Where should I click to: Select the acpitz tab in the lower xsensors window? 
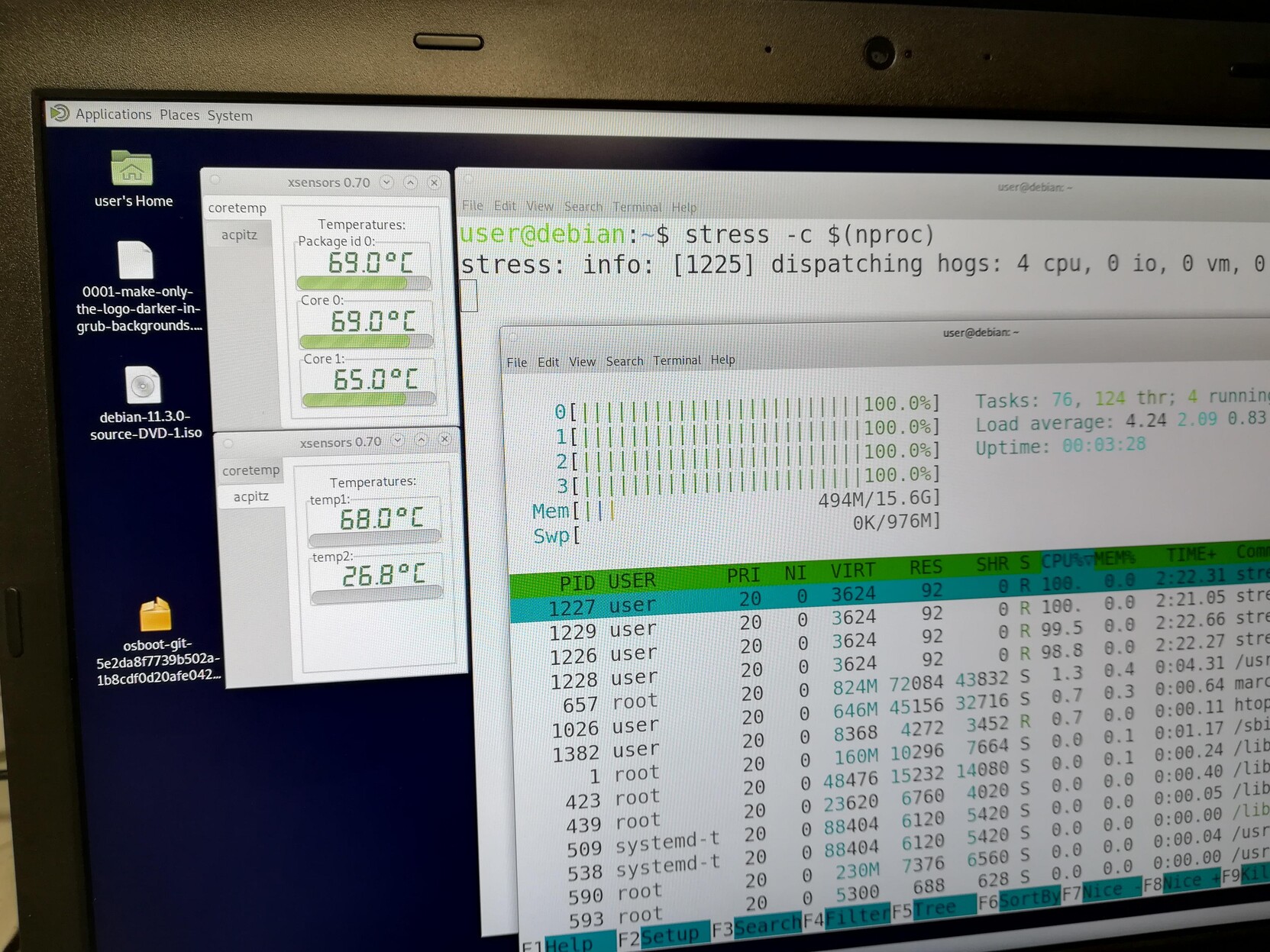click(251, 496)
